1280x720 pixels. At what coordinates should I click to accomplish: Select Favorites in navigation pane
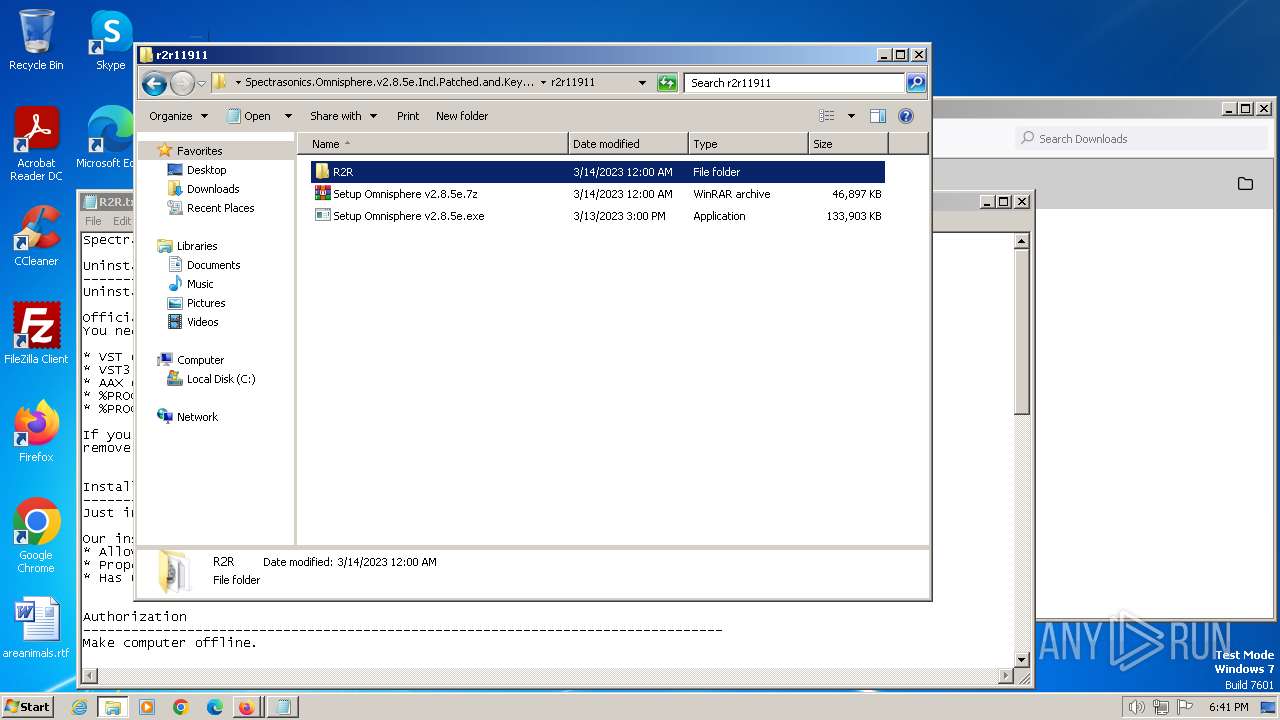199,151
